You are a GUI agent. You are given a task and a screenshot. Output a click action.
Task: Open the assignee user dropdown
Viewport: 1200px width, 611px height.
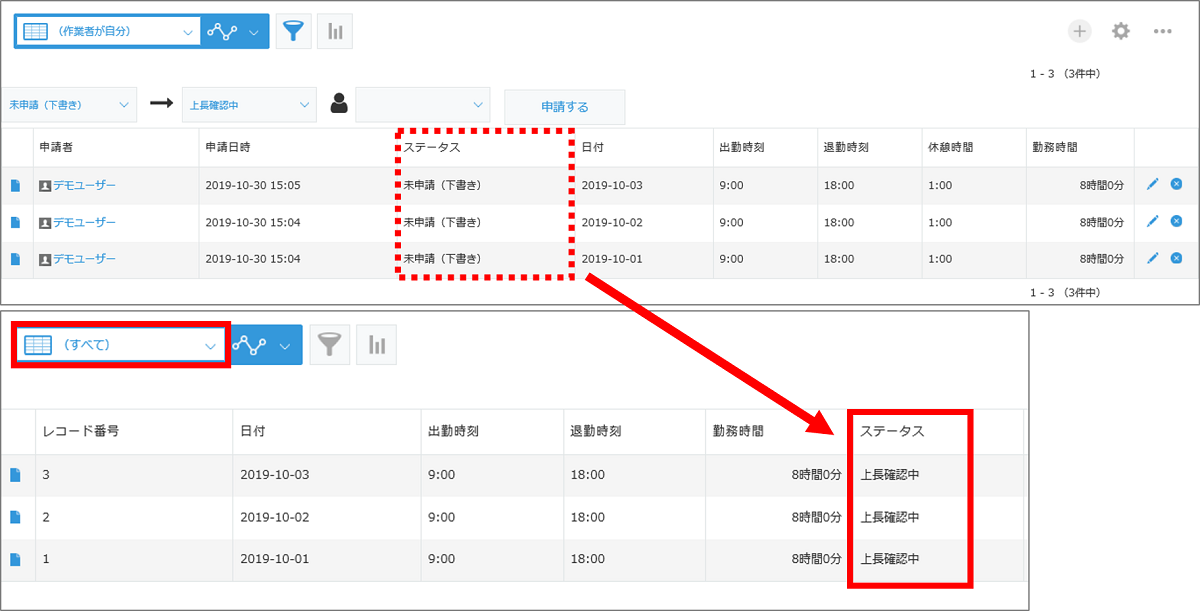coord(423,104)
